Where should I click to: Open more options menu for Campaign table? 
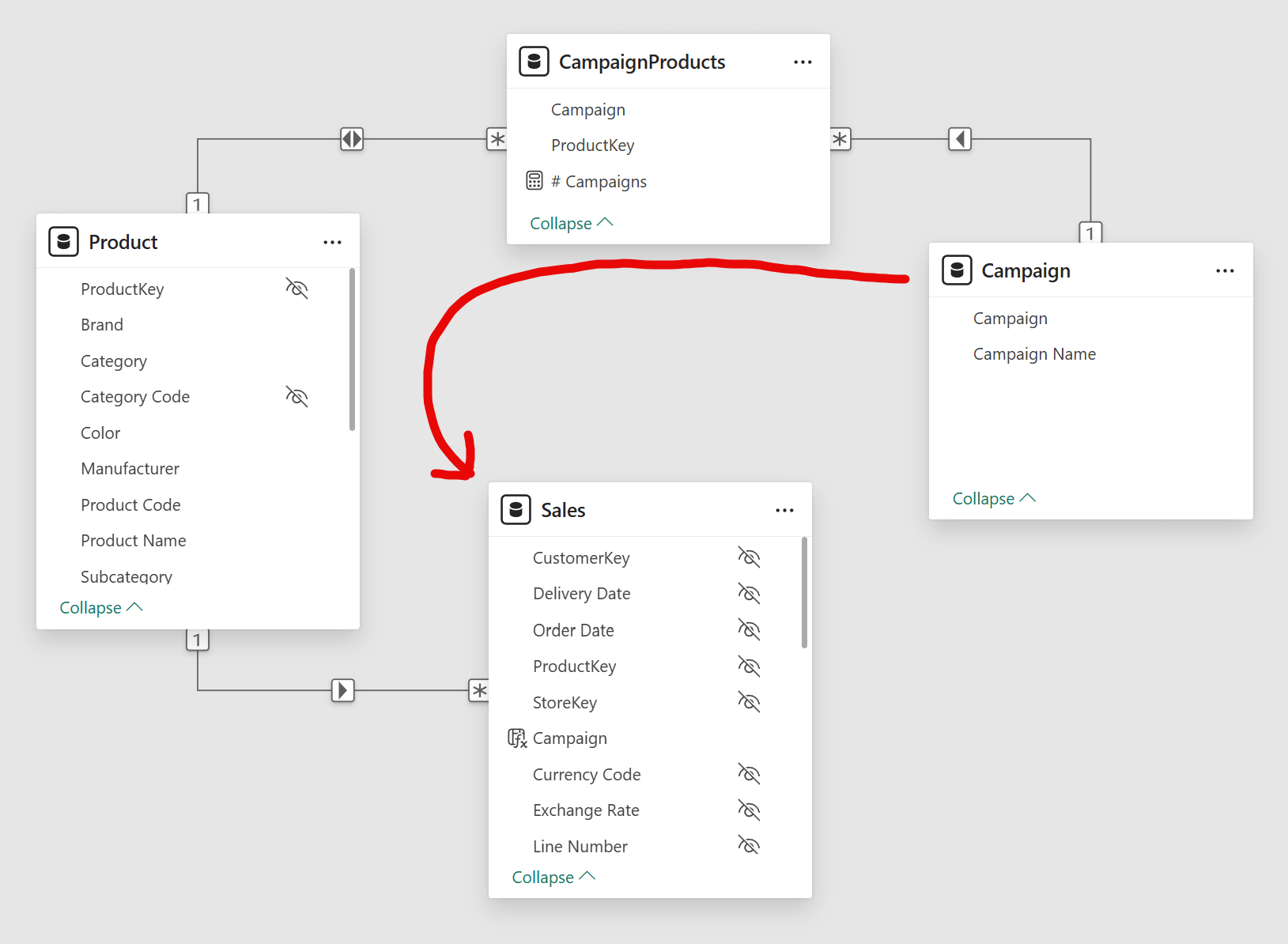tap(1224, 271)
